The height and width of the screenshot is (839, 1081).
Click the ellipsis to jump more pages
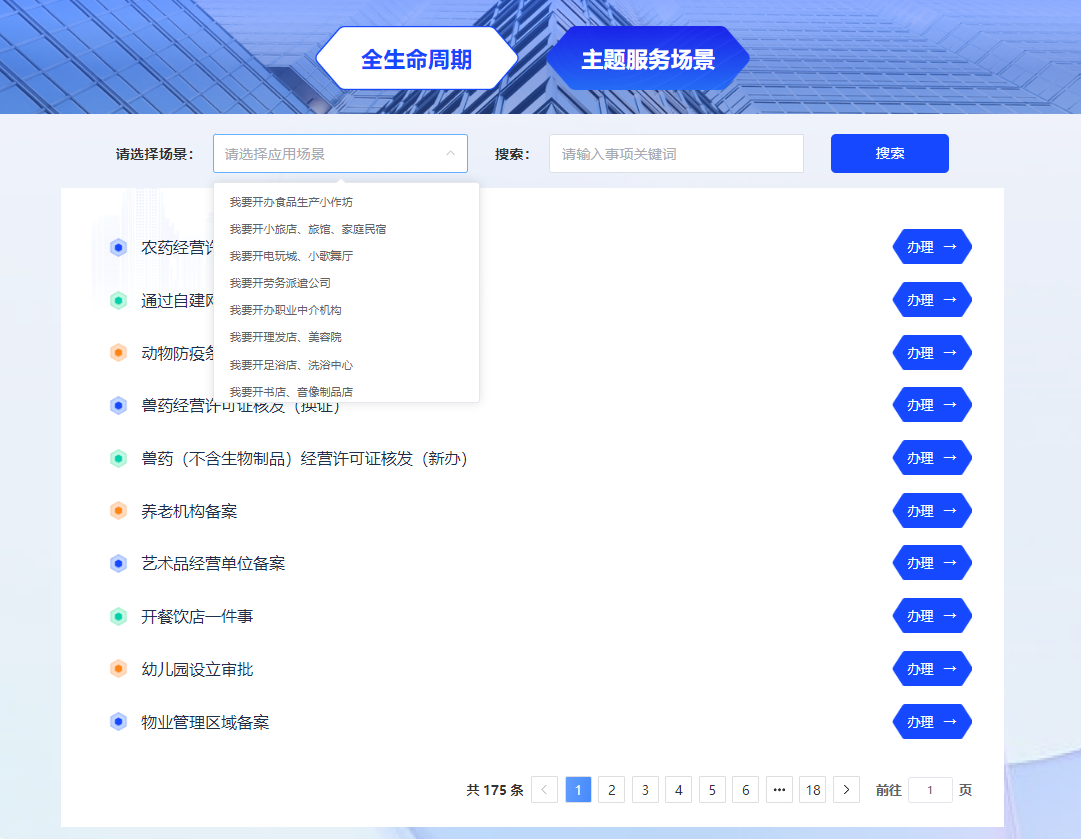point(779,790)
